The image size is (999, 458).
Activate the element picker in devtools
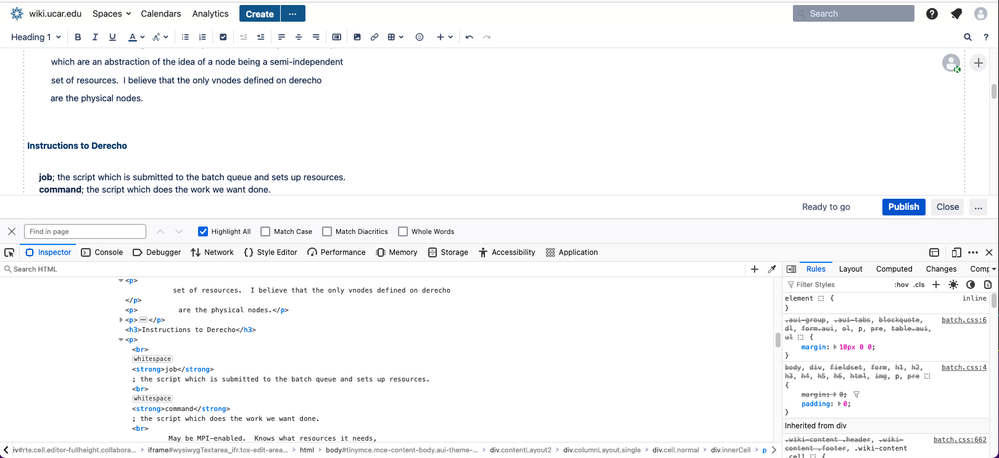(x=9, y=252)
